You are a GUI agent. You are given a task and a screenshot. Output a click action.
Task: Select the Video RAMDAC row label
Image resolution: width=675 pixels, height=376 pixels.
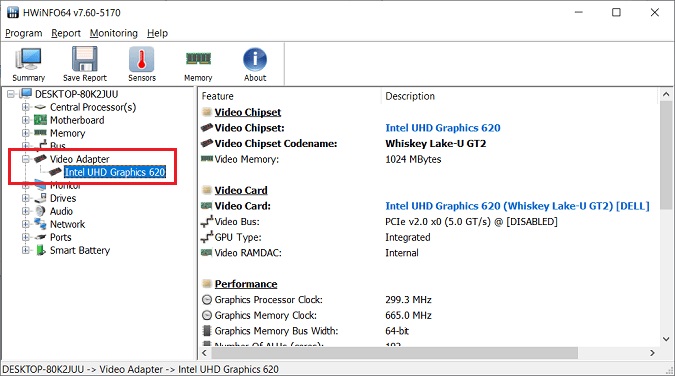248,253
